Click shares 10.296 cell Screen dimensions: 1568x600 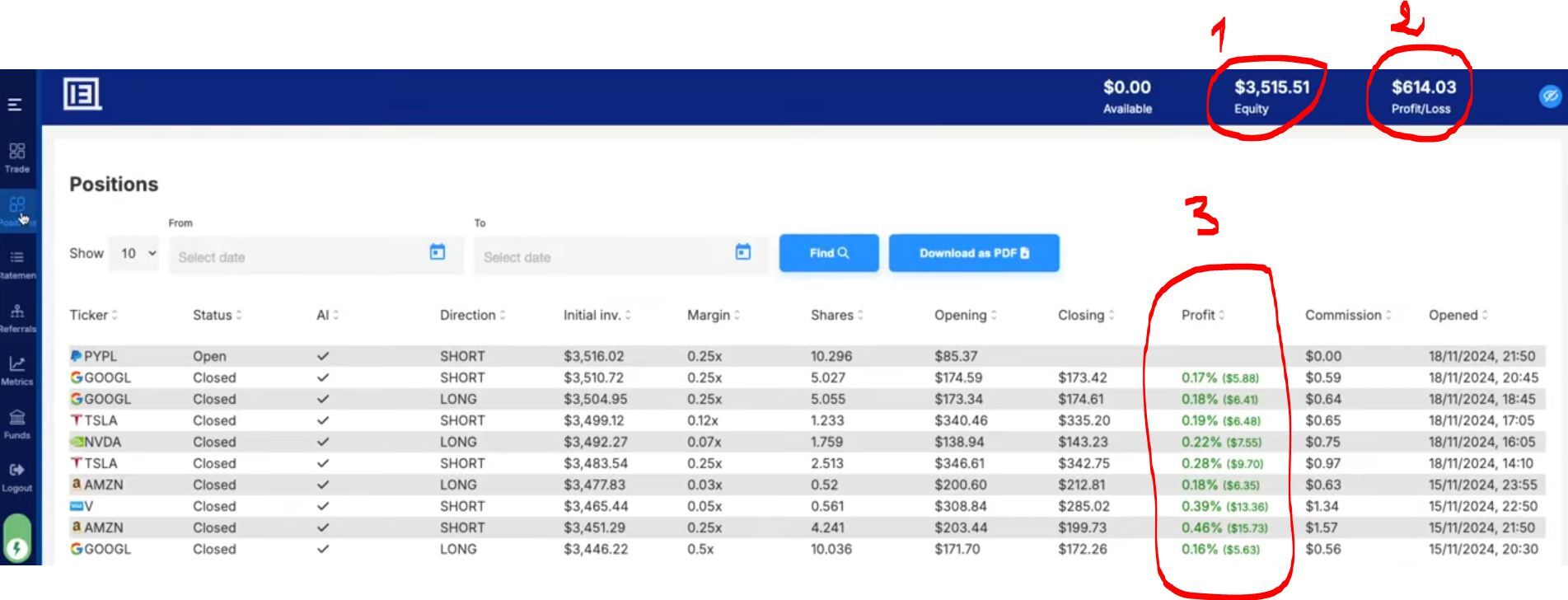tap(831, 356)
